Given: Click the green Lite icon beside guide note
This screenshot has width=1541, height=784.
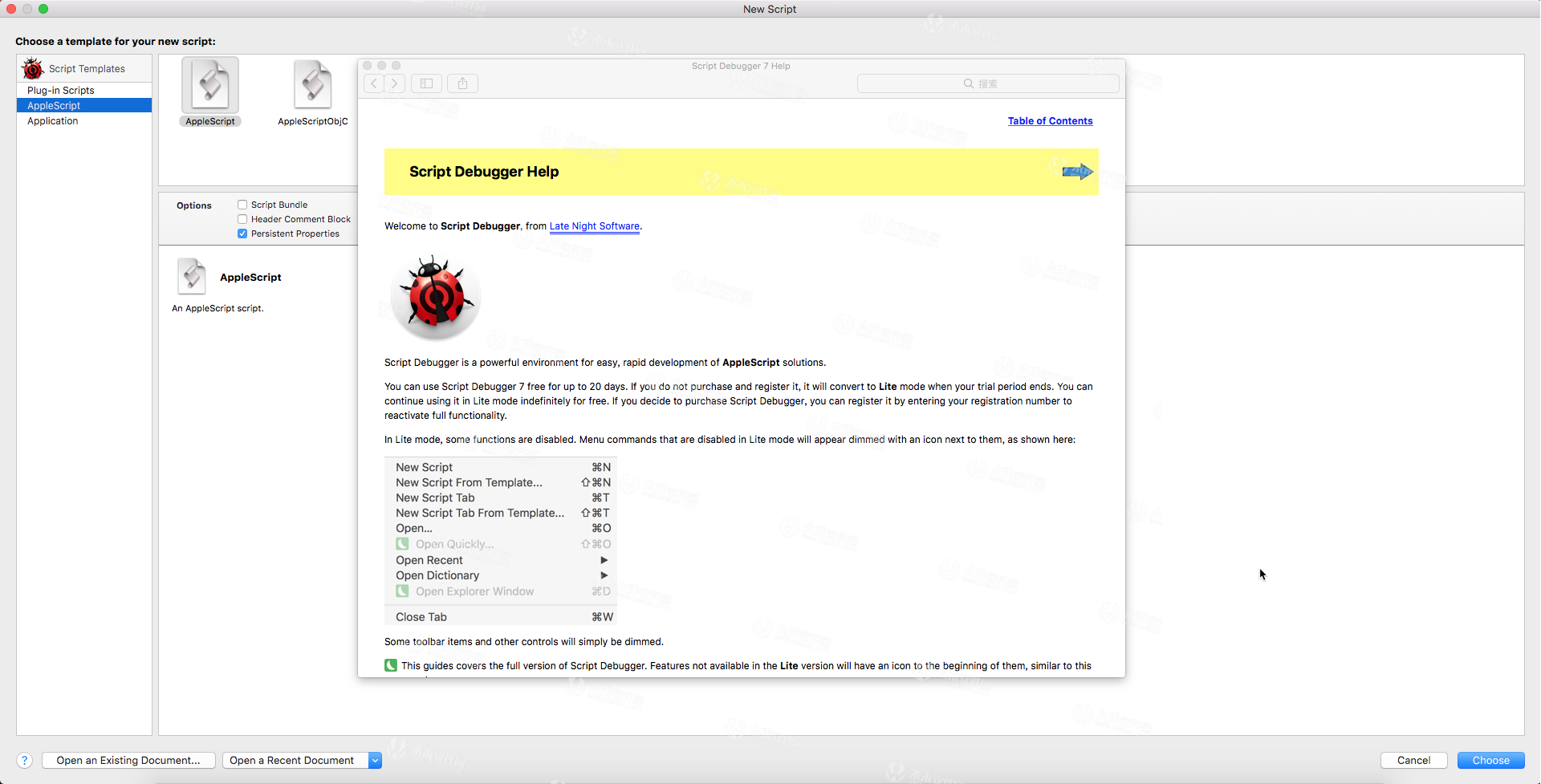Looking at the screenshot, I should (391, 665).
